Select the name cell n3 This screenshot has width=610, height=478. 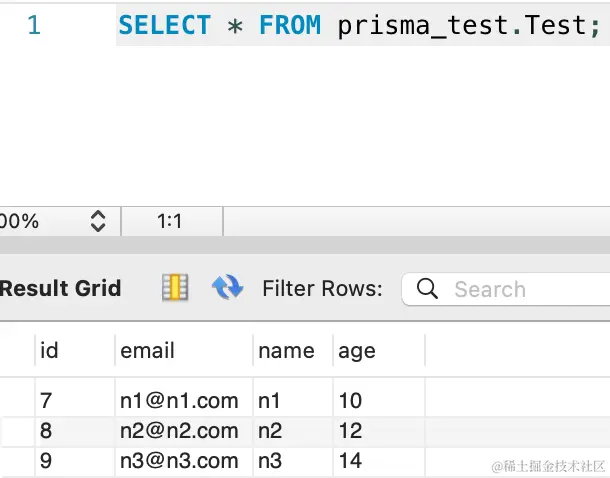click(x=293, y=461)
